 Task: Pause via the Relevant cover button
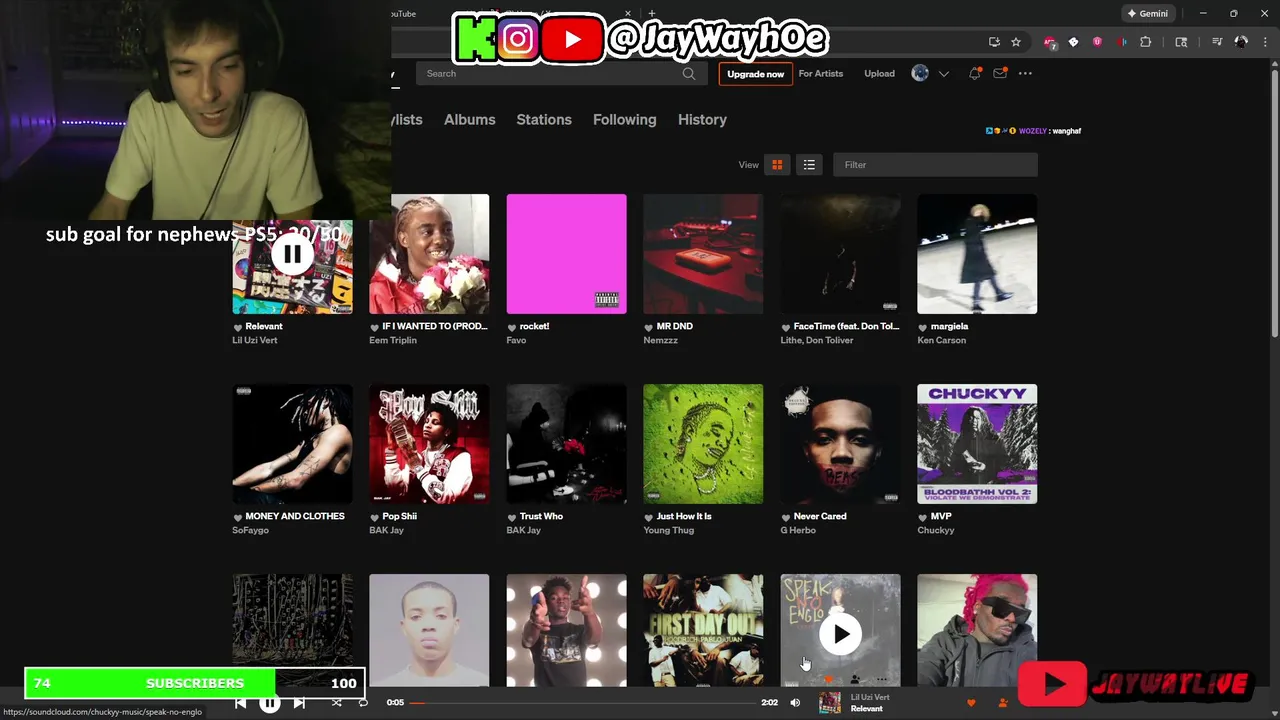292,254
